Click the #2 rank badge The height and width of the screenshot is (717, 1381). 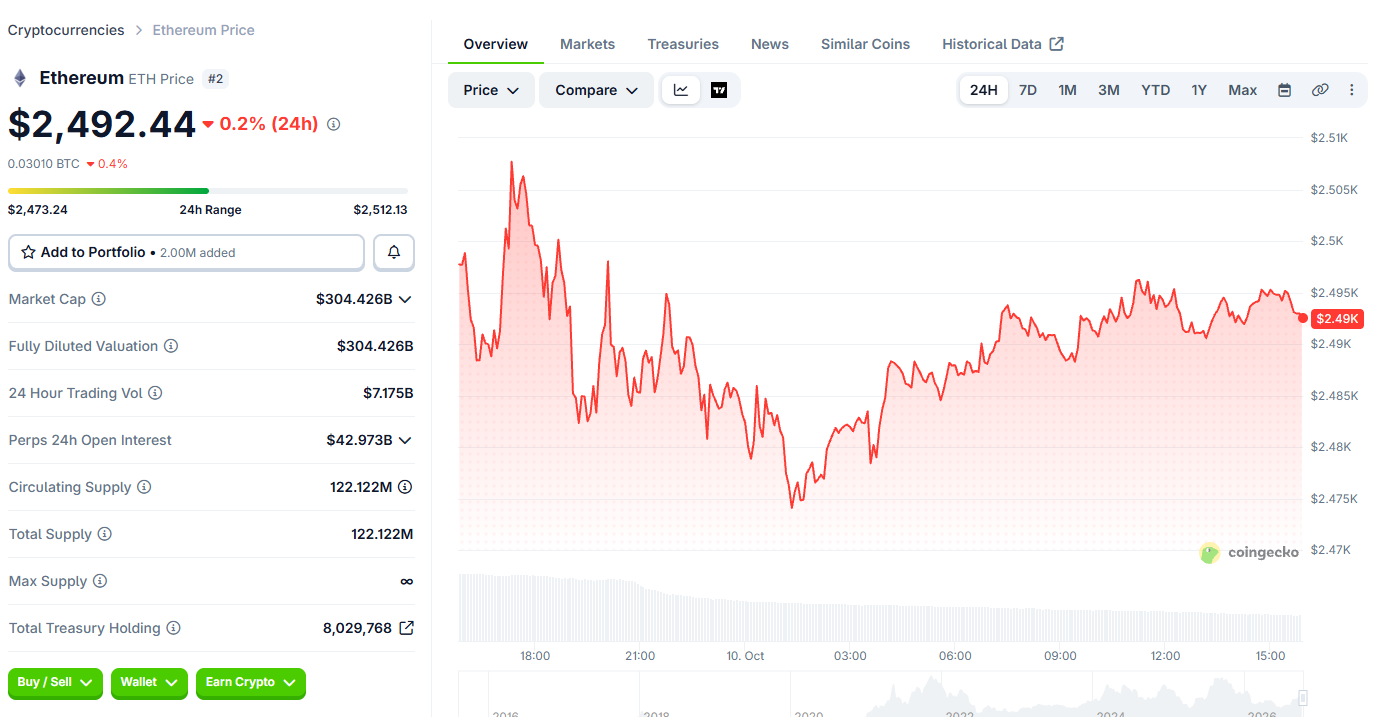click(215, 78)
